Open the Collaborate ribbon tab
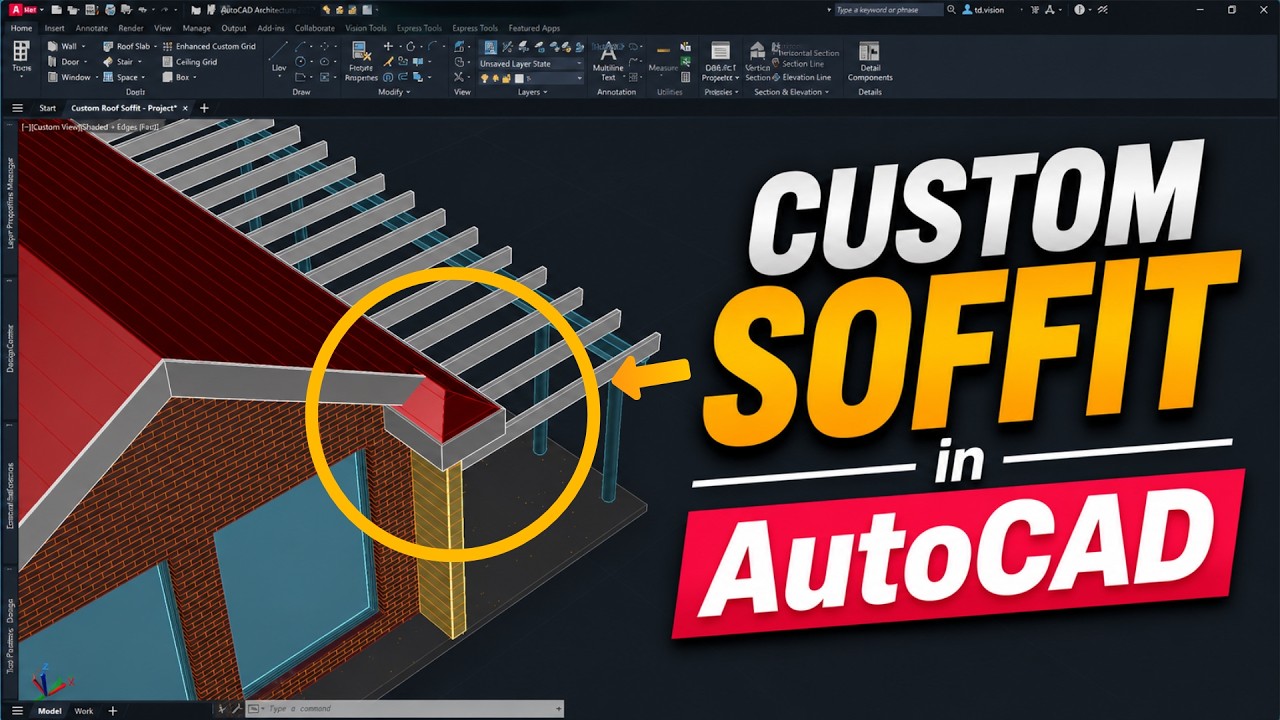Image resolution: width=1280 pixels, height=720 pixels. tap(315, 28)
